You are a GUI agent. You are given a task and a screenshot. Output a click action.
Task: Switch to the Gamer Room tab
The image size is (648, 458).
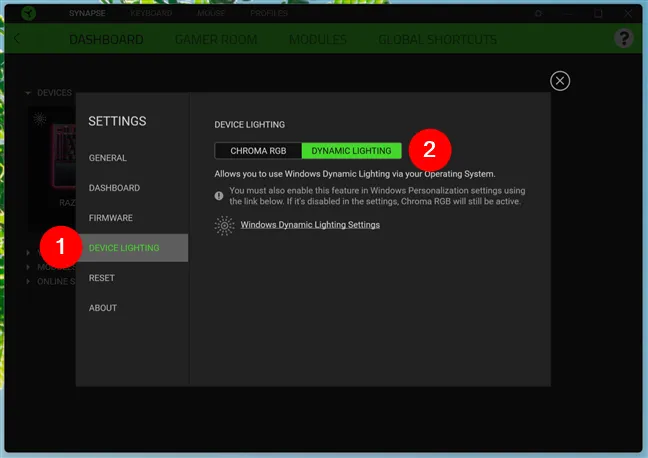(216, 40)
